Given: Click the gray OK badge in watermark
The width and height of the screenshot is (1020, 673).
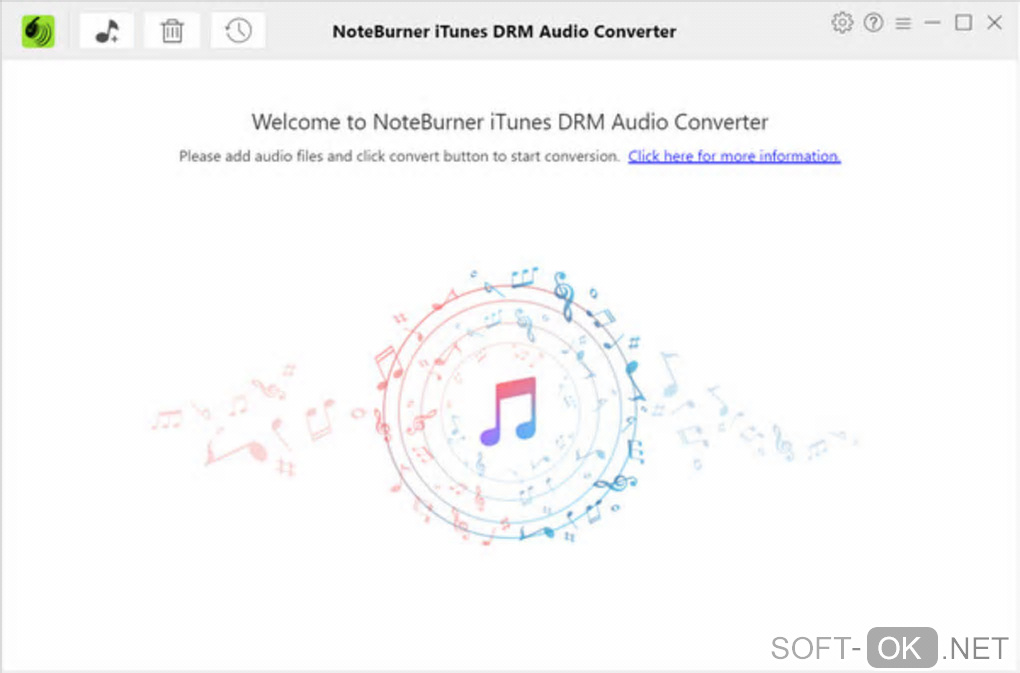Looking at the screenshot, I should click(x=902, y=648).
